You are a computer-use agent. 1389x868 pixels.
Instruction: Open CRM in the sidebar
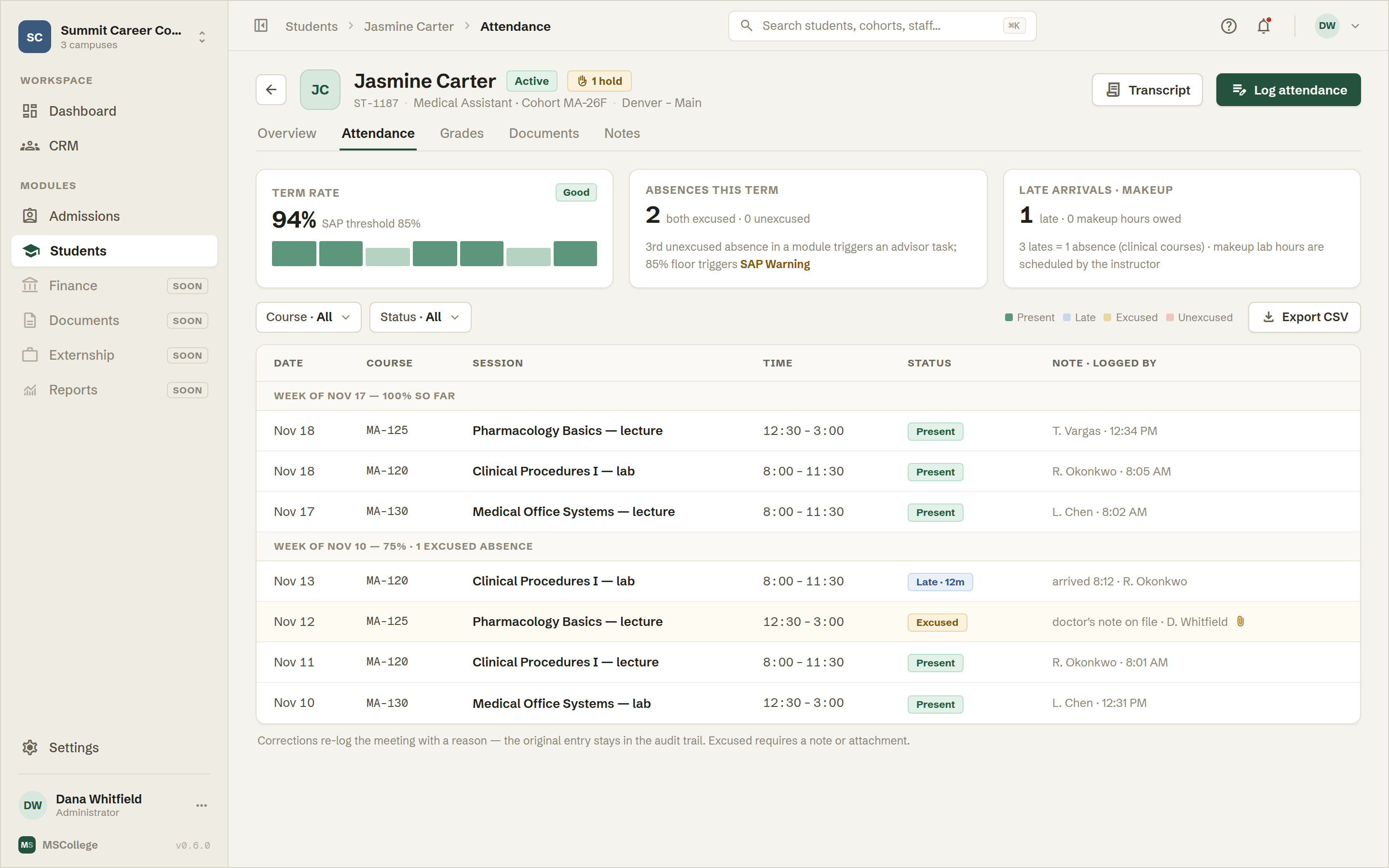114,146
